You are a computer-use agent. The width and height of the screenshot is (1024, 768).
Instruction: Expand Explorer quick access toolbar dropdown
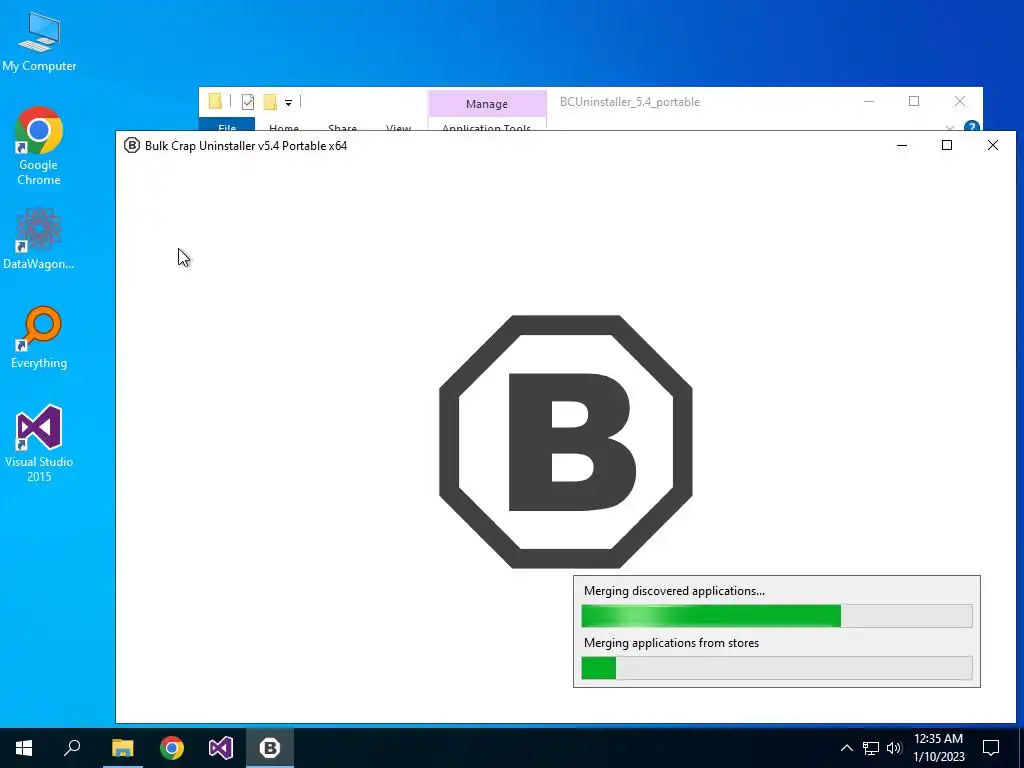(x=288, y=103)
